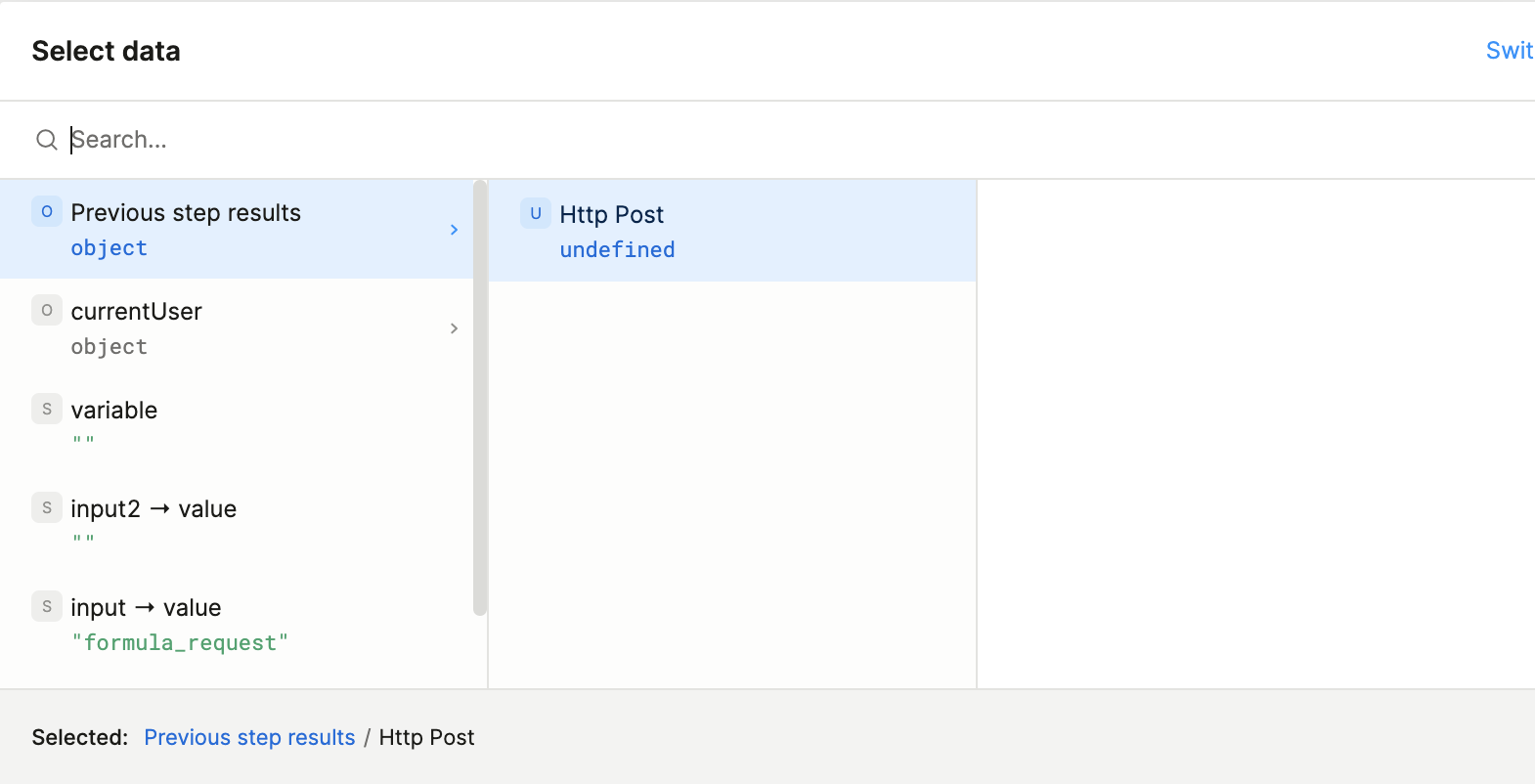Click the object badge beside Previous step results
The width and height of the screenshot is (1535, 784).
point(47,212)
